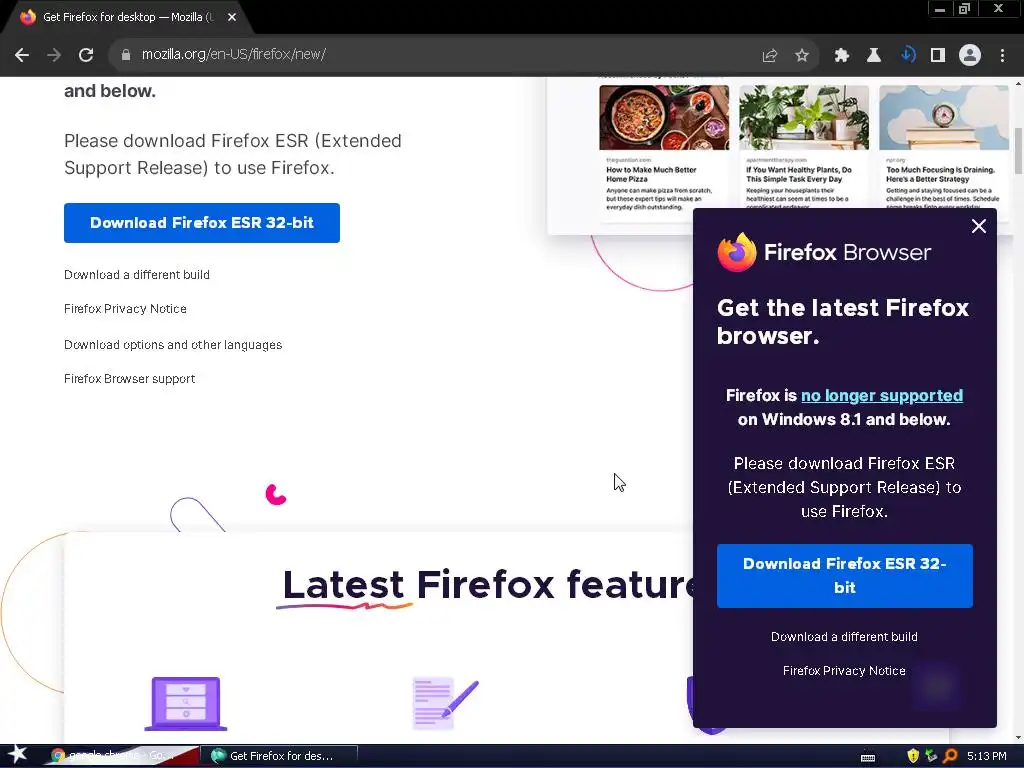Open the focusing strategy article thumbnail
The height and width of the screenshot is (768, 1024).
(944, 118)
